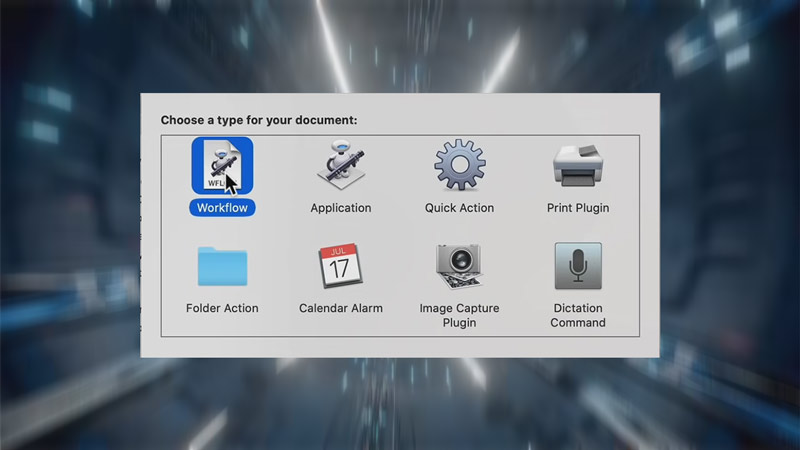The width and height of the screenshot is (800, 450).
Task: Pick the Quick Action gear icon
Action: [460, 165]
